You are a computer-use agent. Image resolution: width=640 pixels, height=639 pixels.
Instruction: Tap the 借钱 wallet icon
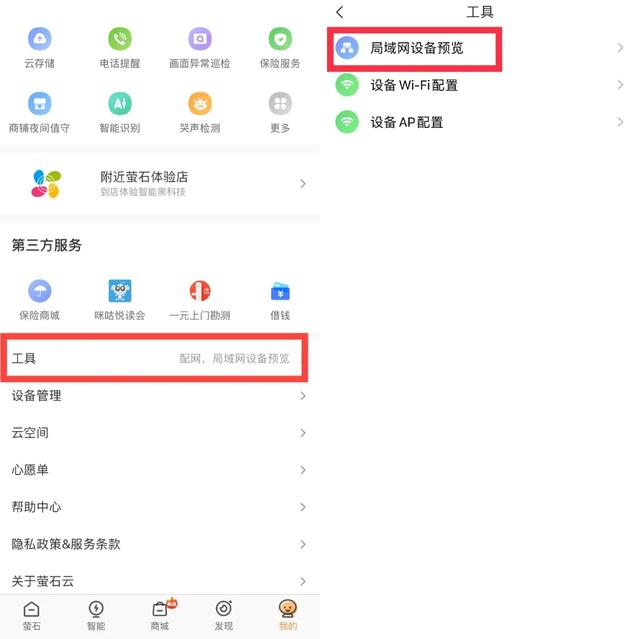tap(280, 291)
